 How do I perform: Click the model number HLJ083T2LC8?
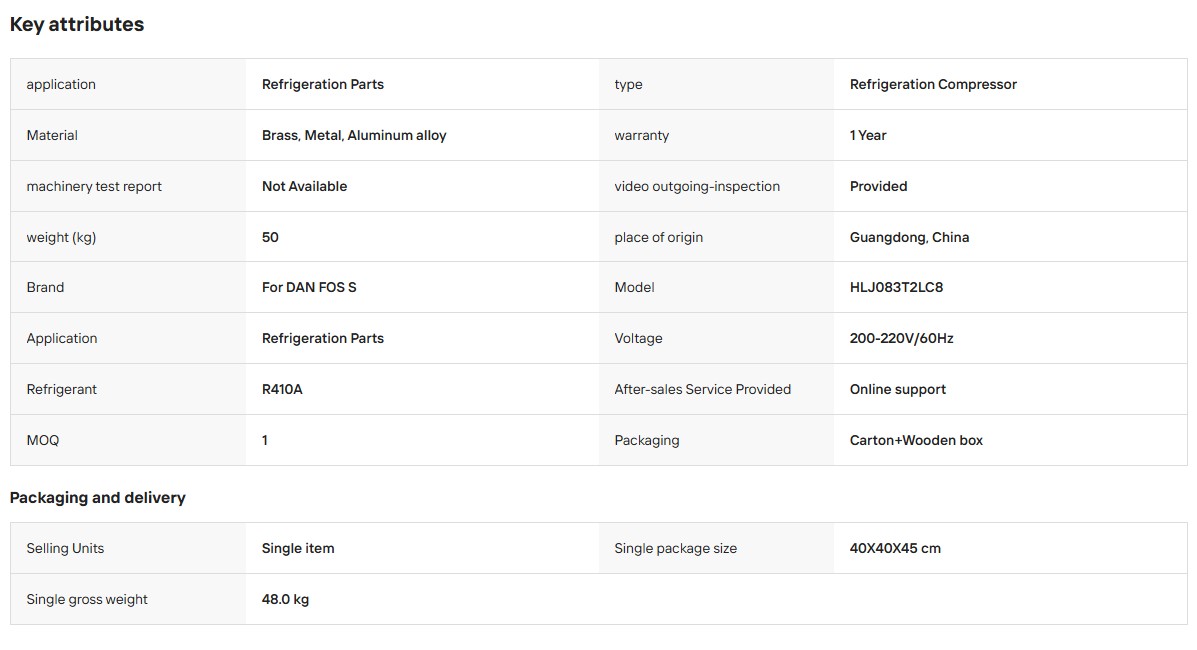pos(896,287)
